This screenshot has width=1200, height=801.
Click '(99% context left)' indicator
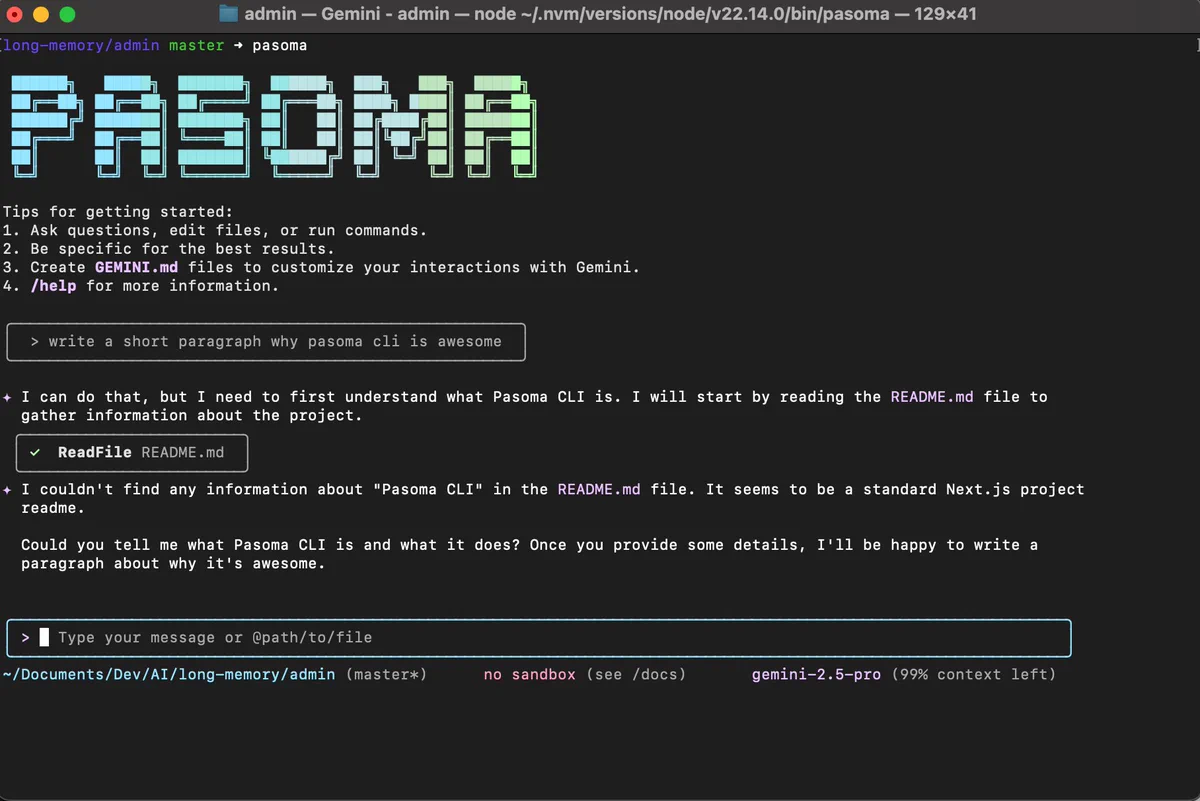click(974, 675)
